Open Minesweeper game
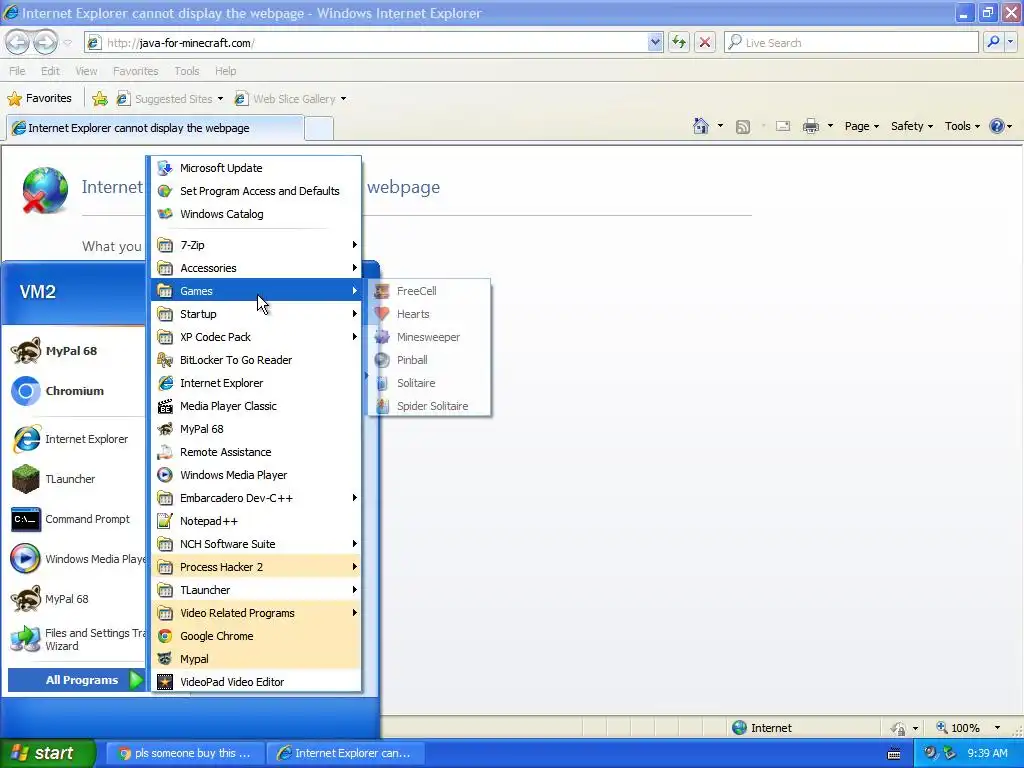Image resolution: width=1024 pixels, height=768 pixels. 429,337
